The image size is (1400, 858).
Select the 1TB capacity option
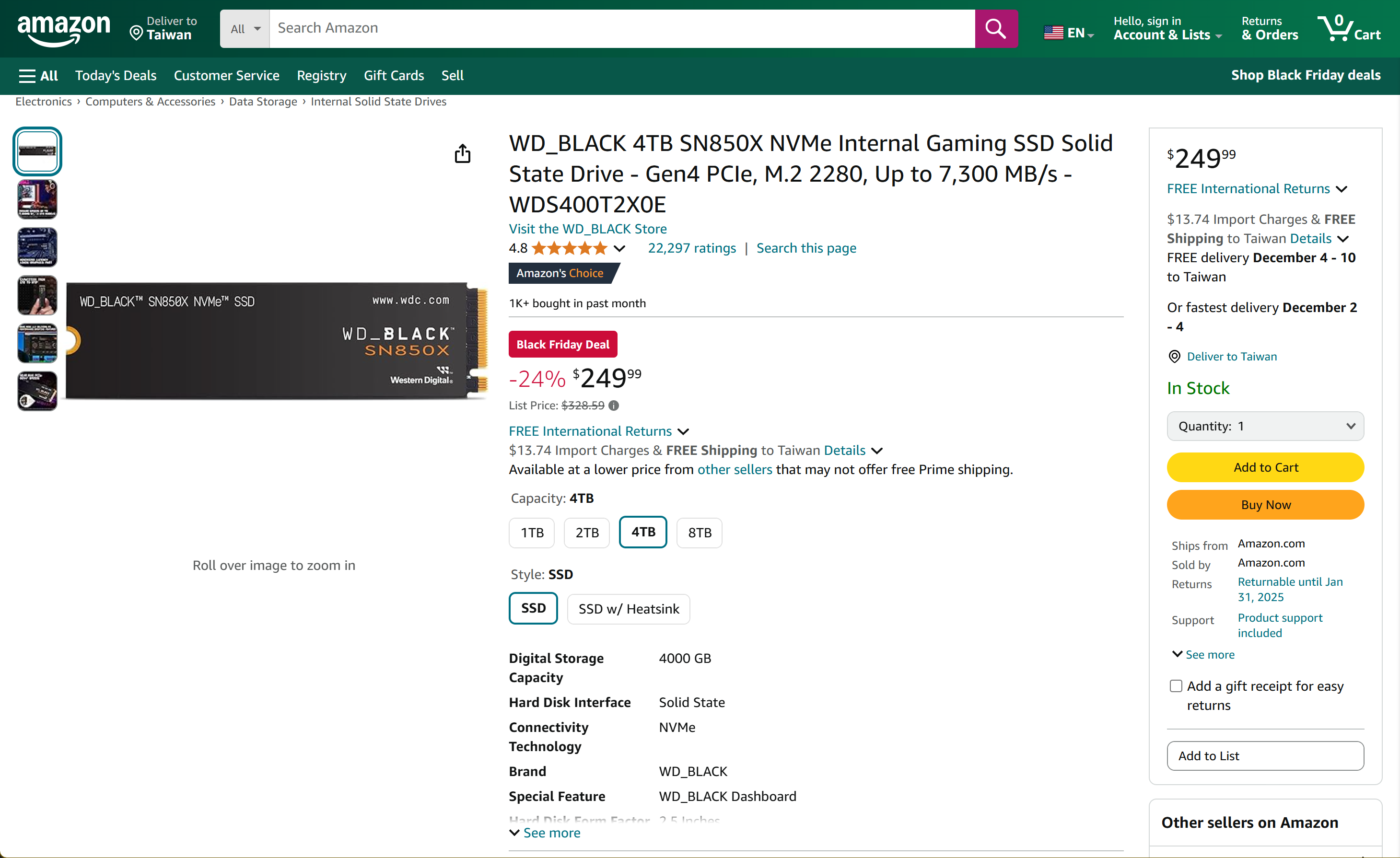(x=532, y=533)
